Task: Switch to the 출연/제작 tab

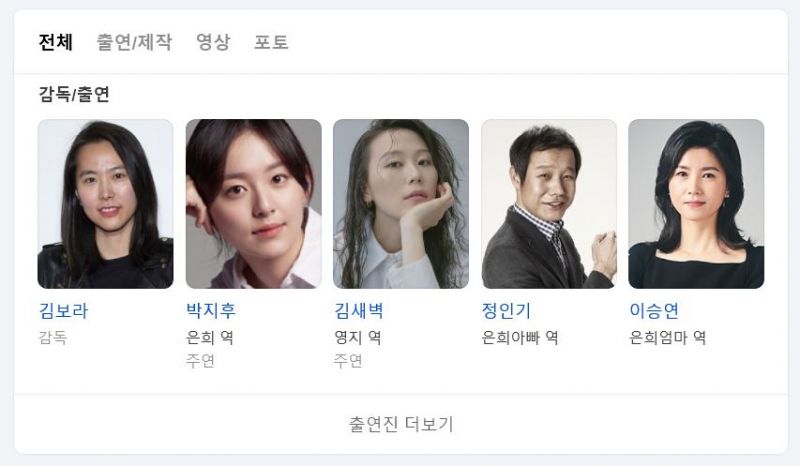Action: click(x=135, y=42)
